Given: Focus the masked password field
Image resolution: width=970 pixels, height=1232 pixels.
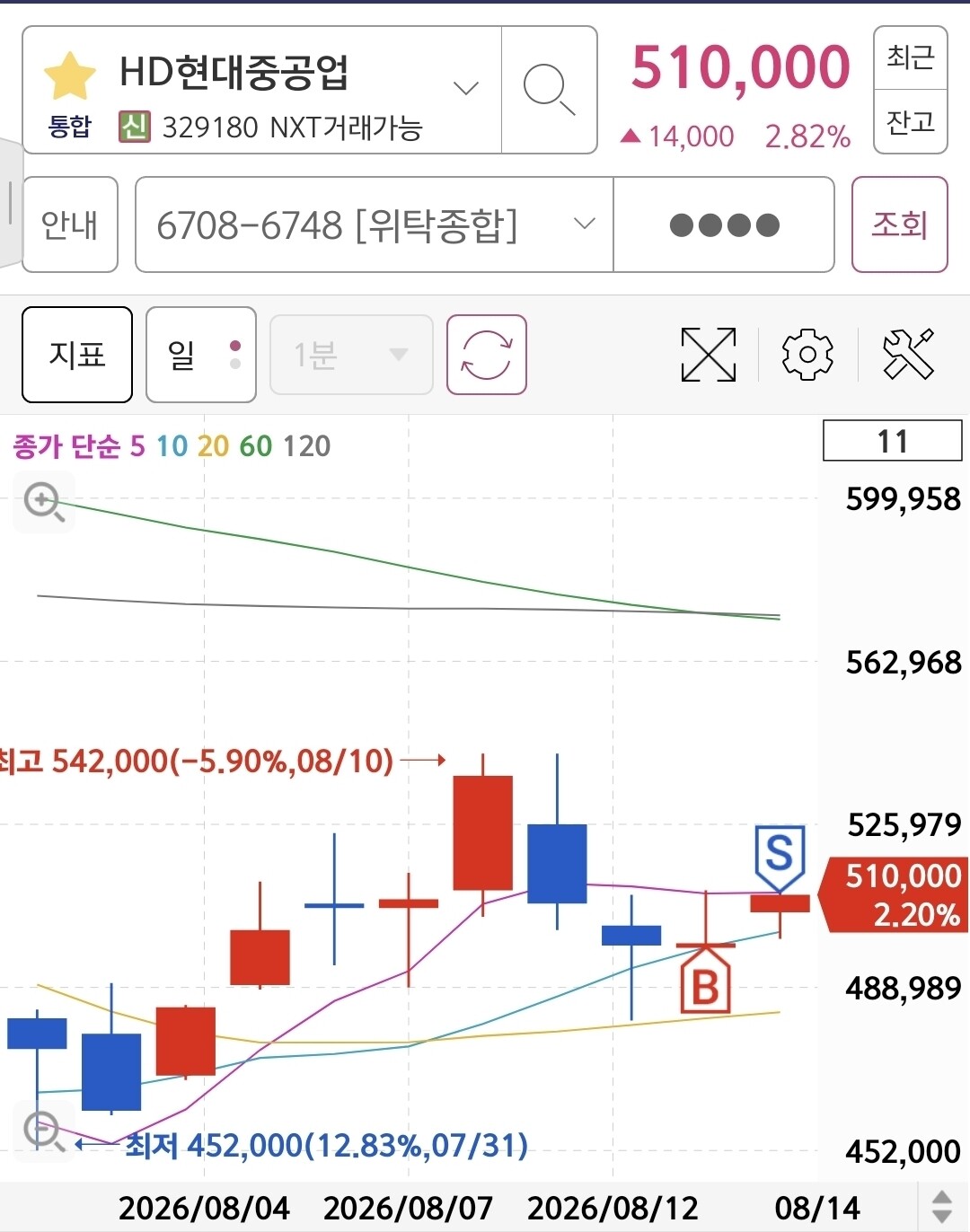Looking at the screenshot, I should pos(724,224).
